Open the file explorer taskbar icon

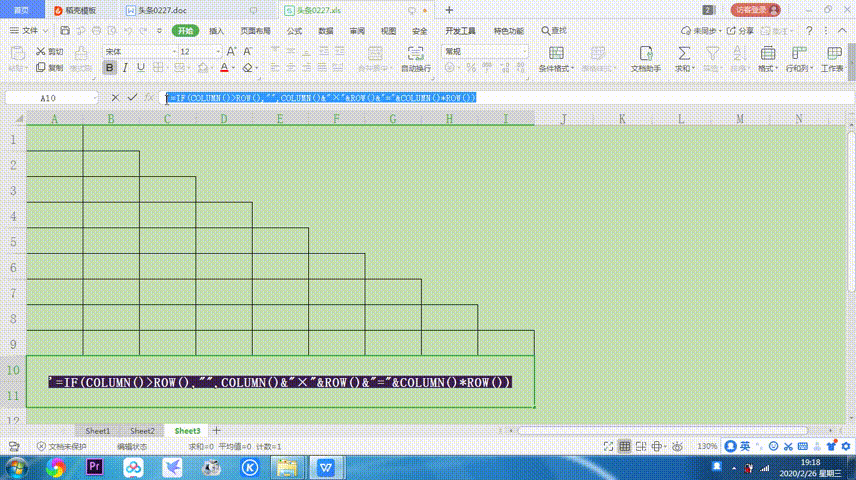(287, 468)
